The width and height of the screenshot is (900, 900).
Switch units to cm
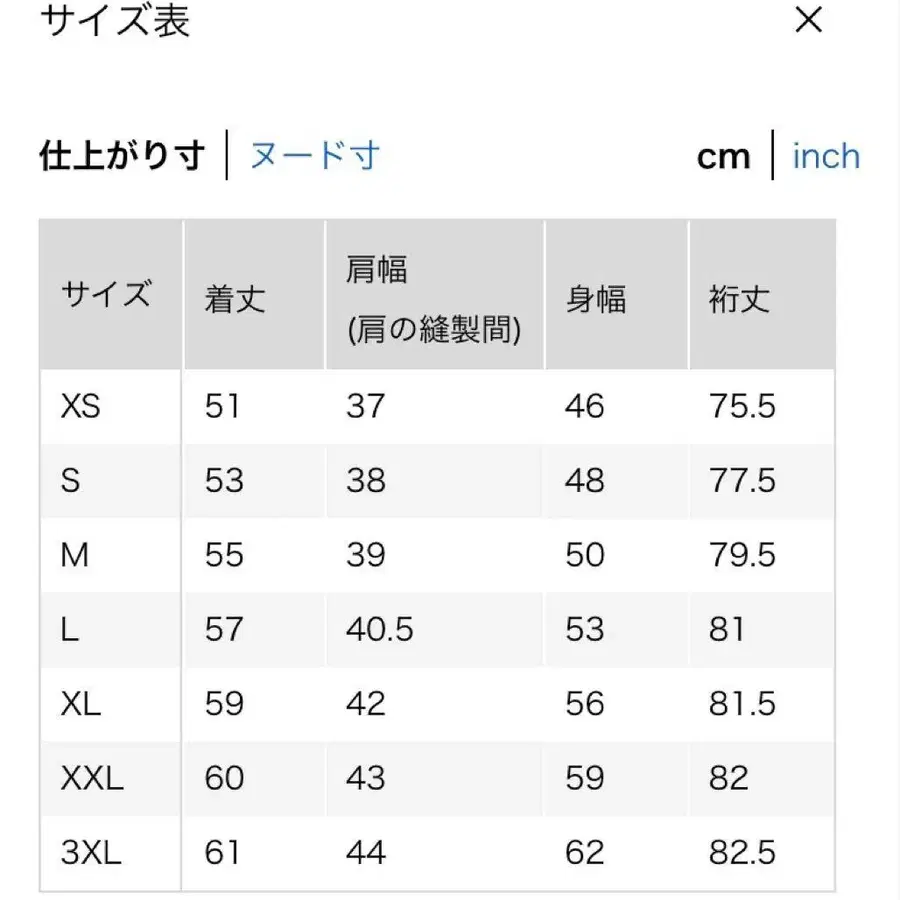[723, 156]
